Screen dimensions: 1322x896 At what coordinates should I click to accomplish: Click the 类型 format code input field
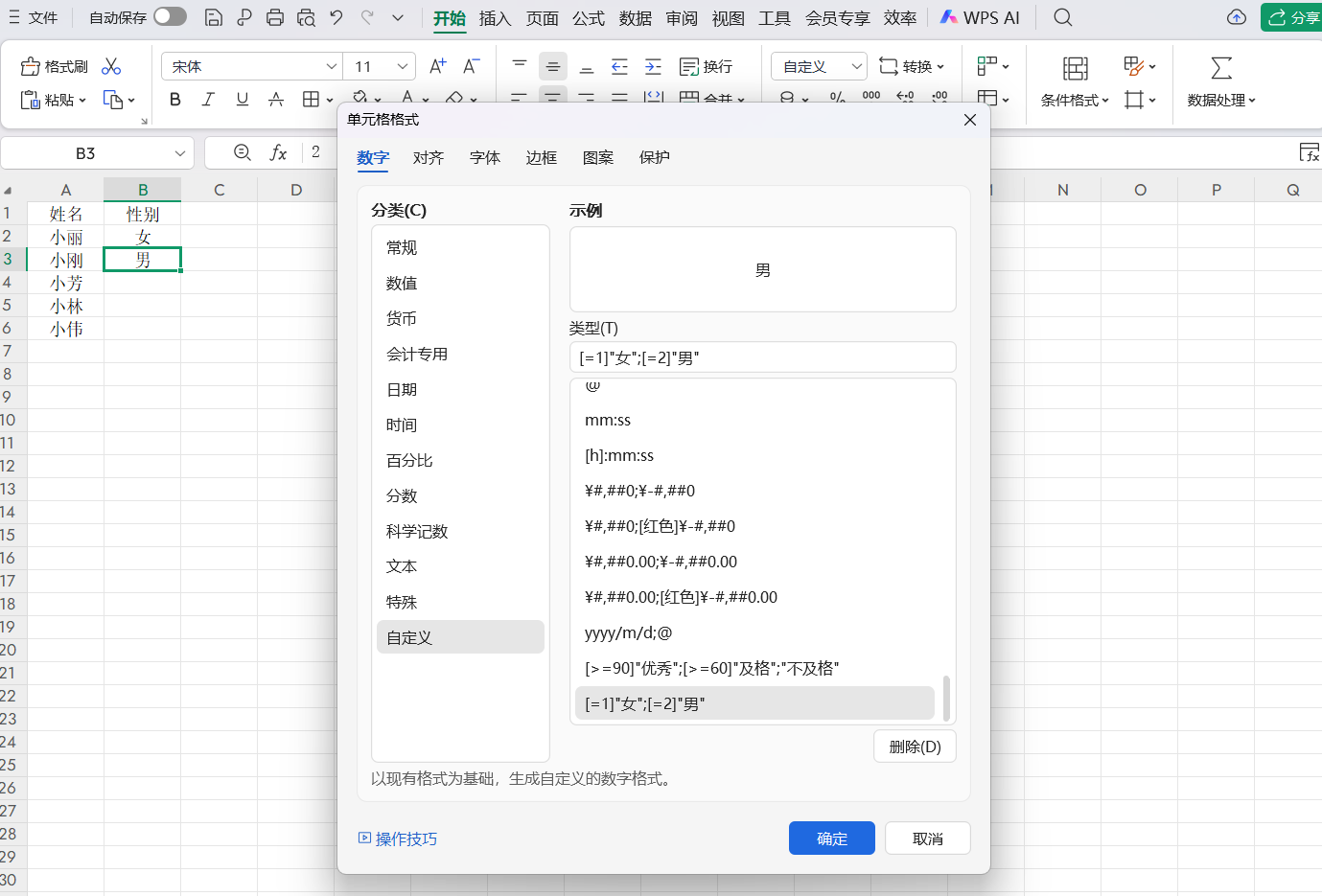coord(762,356)
